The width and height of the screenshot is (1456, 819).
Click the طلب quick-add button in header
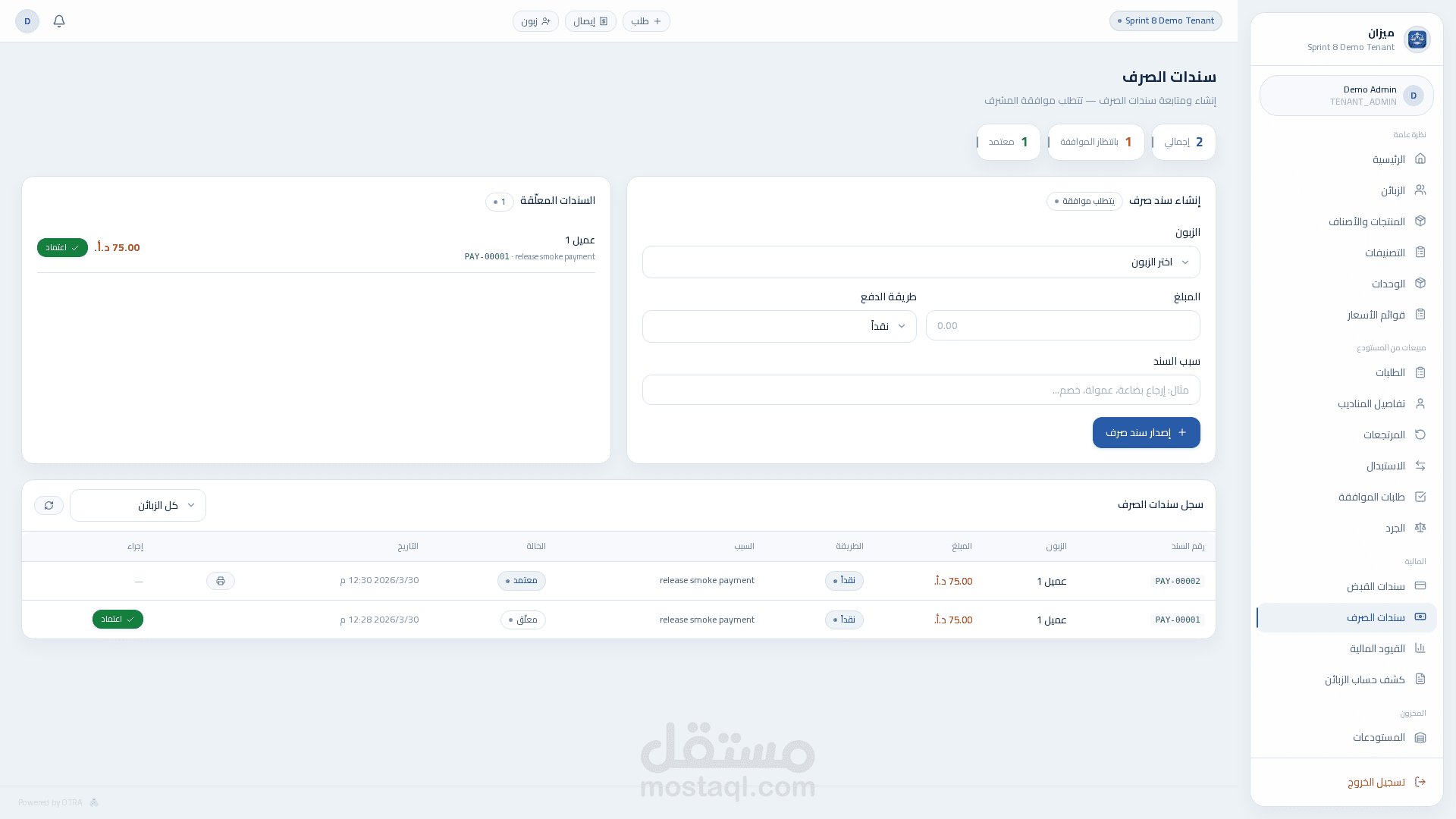click(x=646, y=21)
